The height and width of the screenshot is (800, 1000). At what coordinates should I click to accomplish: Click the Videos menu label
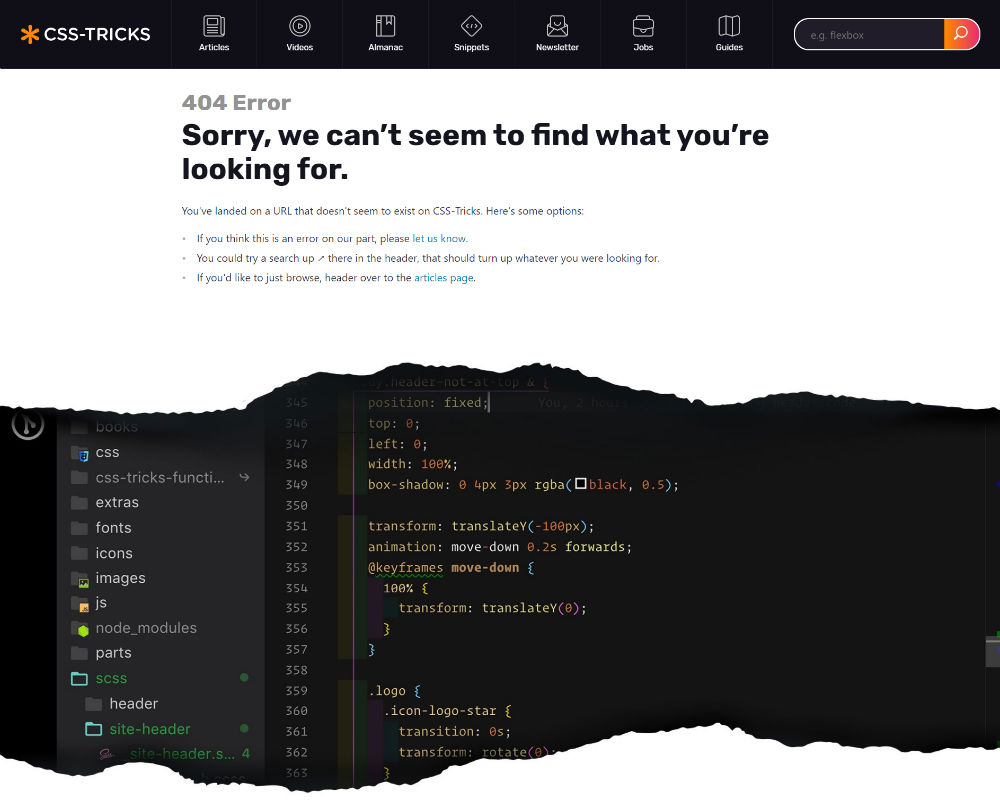300,47
